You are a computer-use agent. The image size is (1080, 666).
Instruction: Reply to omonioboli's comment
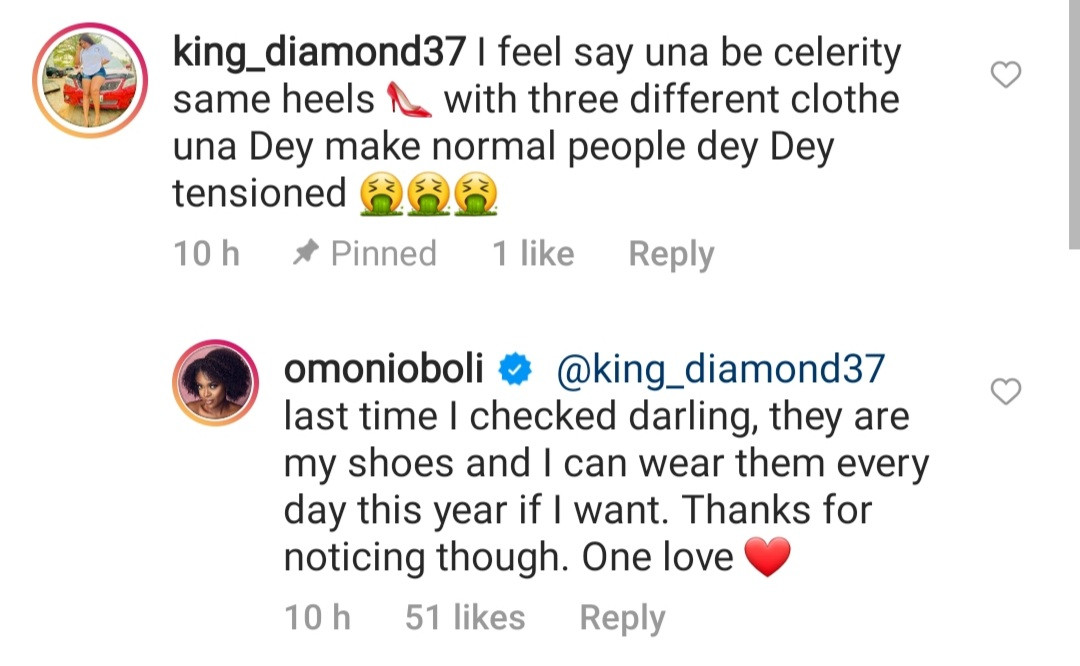point(622,618)
